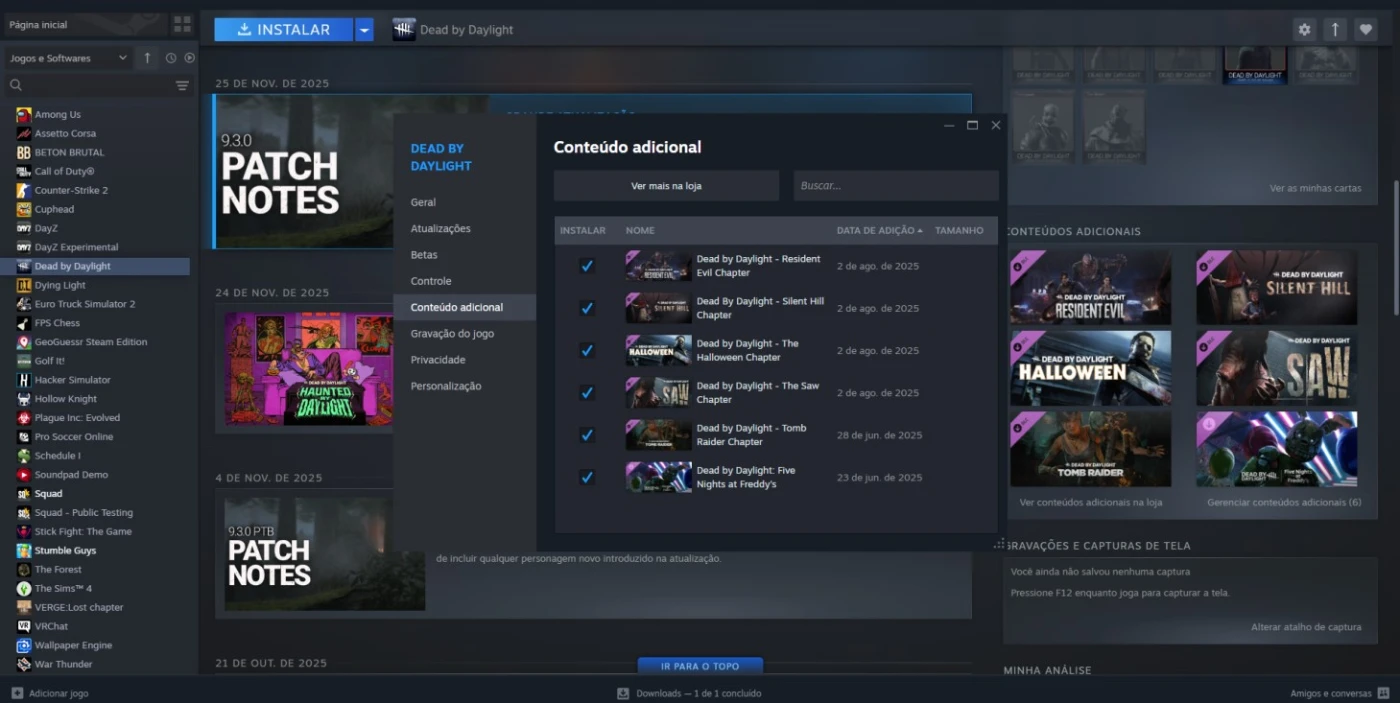Screen dimensions: 1400x703
Task: Open the library advanced filter options icon
Action: pos(182,86)
